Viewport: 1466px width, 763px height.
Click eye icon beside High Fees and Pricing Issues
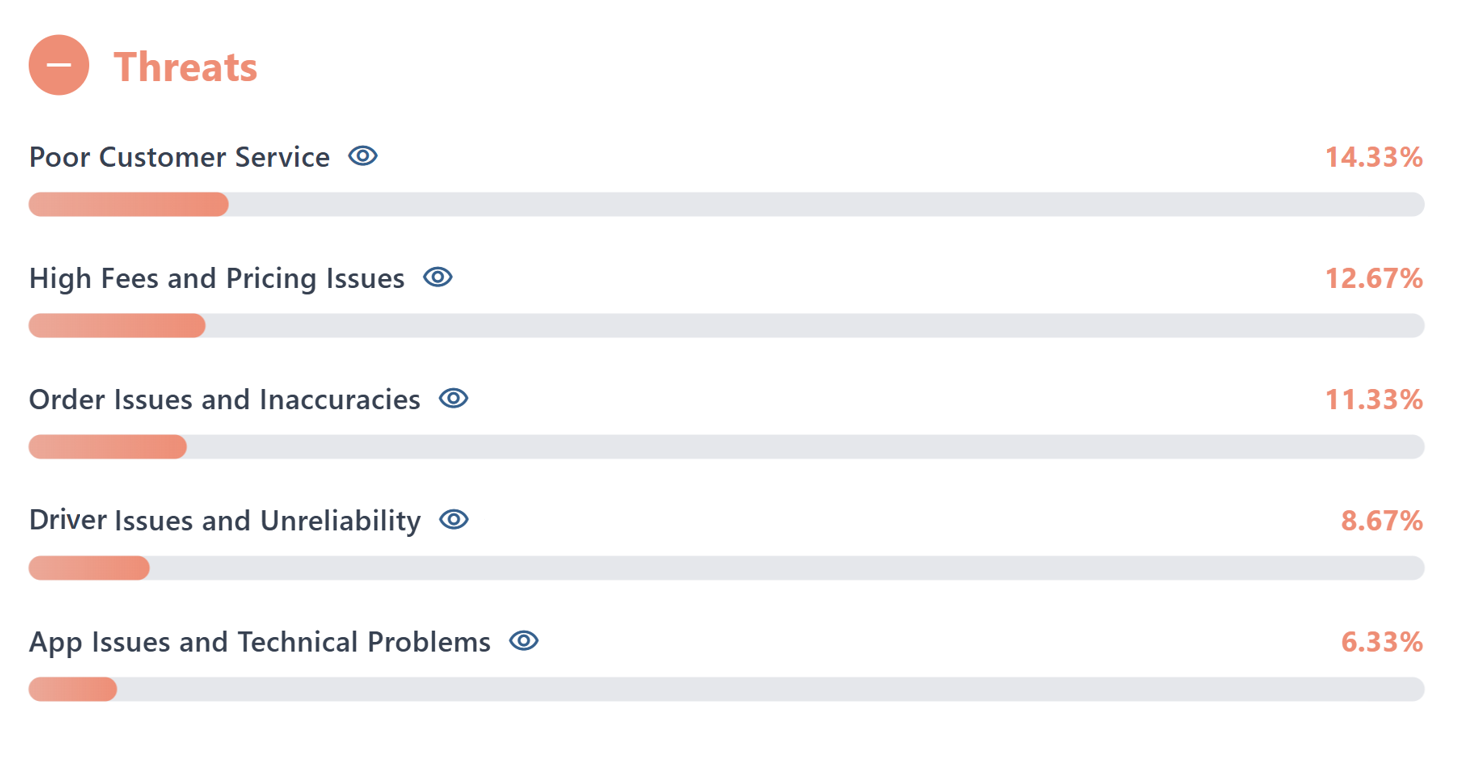coord(438,277)
